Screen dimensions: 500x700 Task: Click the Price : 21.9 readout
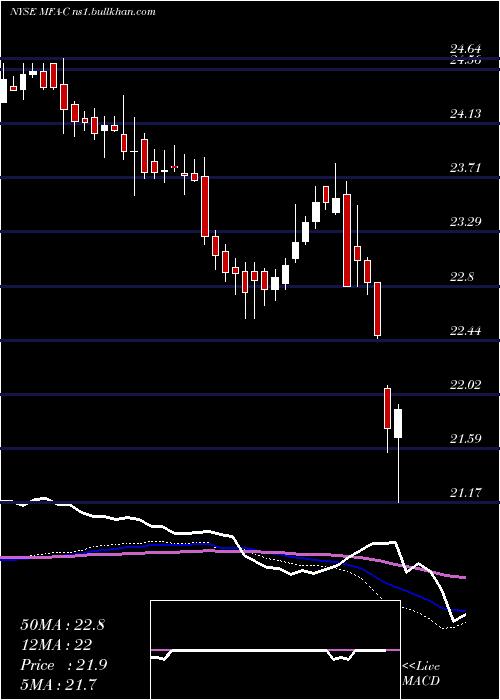point(62,665)
